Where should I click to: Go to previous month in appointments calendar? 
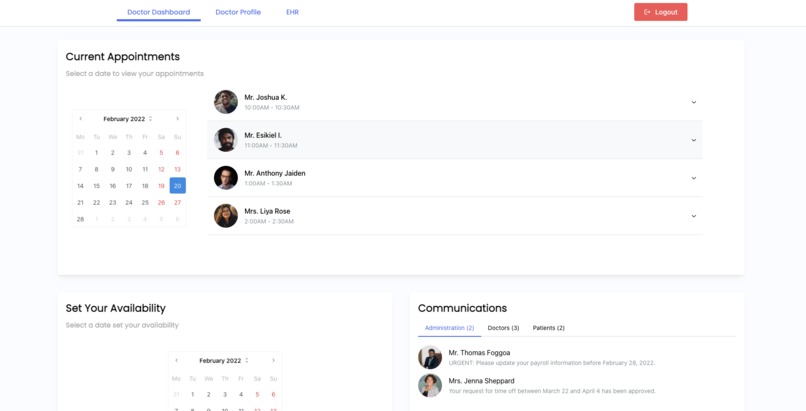click(81, 119)
